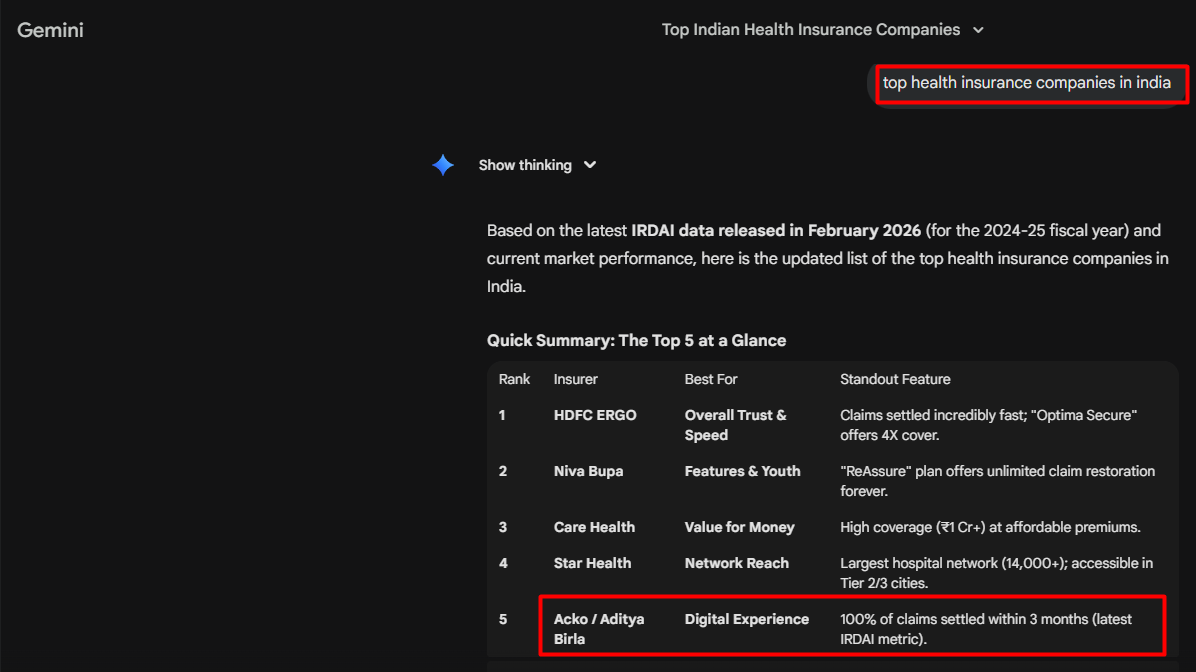
Task: Click the bold 'IRDAI data released in February 2026' text
Action: point(776,230)
